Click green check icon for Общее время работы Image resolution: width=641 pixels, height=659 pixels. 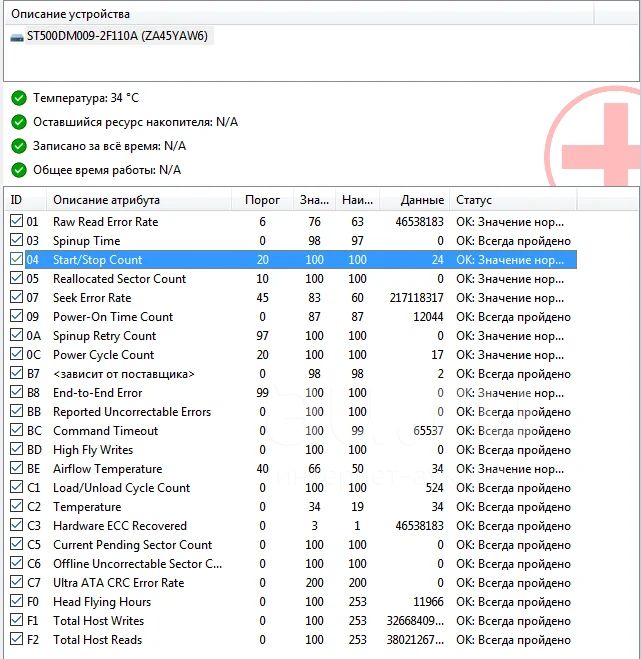[x=18, y=170]
